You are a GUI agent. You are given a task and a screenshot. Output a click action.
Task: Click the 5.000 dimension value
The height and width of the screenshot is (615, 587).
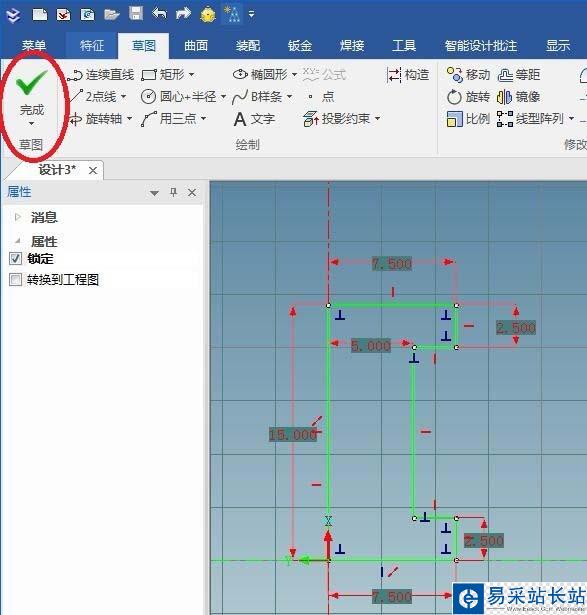click(x=371, y=346)
